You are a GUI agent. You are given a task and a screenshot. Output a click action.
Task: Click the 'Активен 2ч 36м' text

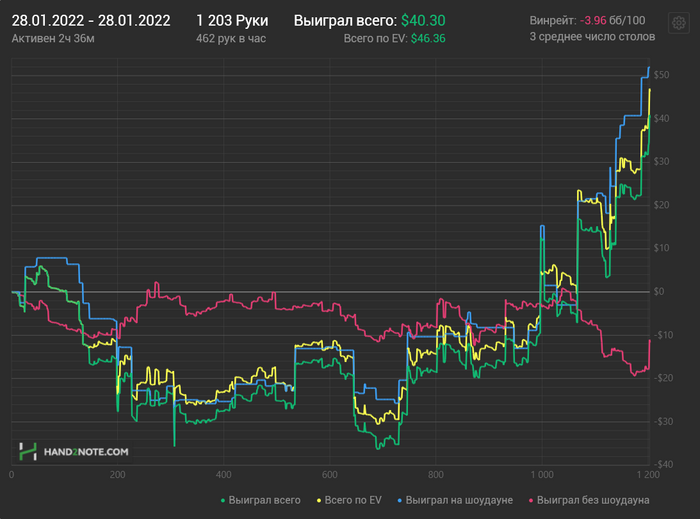tap(53, 39)
